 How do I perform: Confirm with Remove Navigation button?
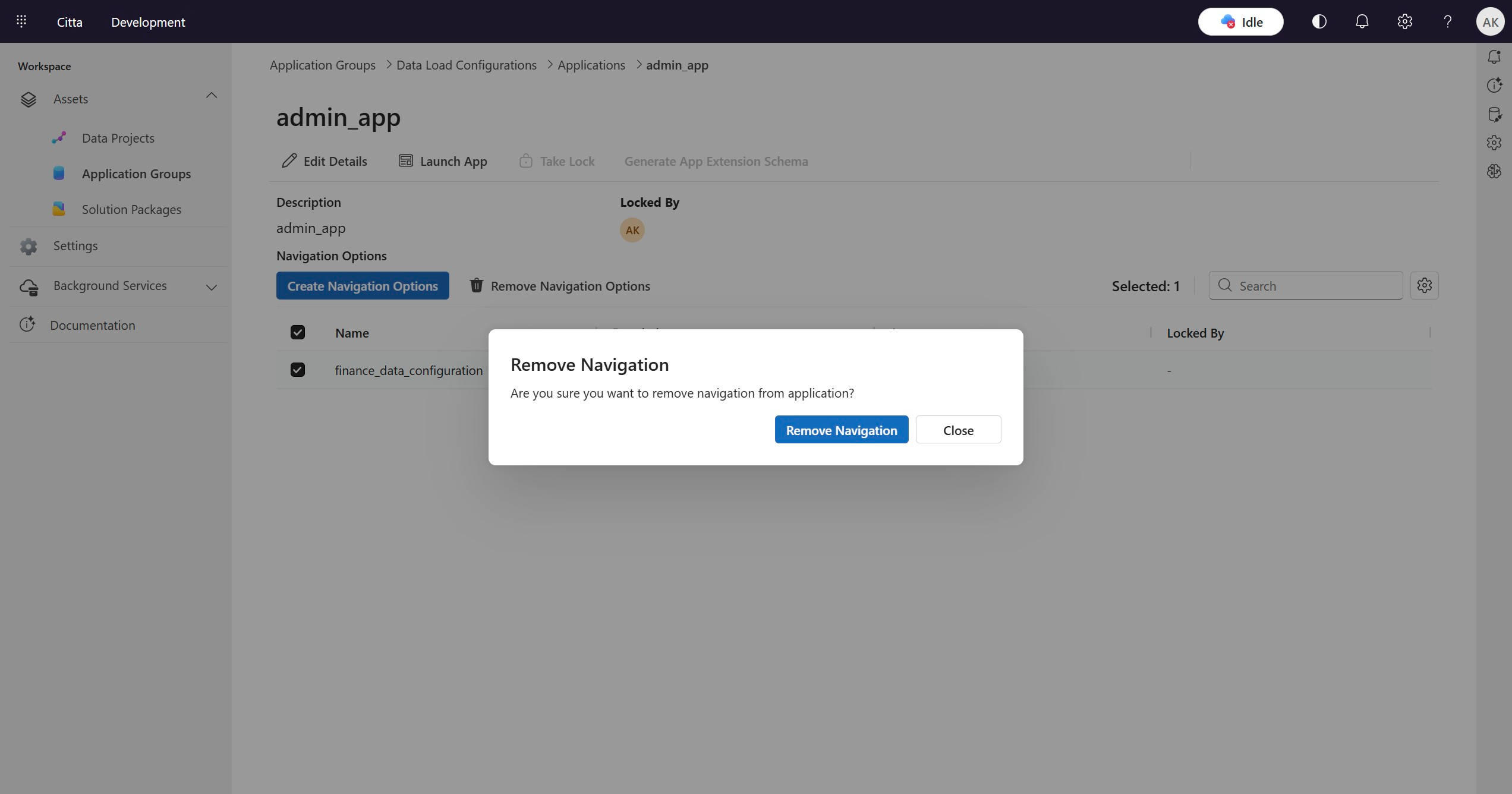(x=841, y=430)
